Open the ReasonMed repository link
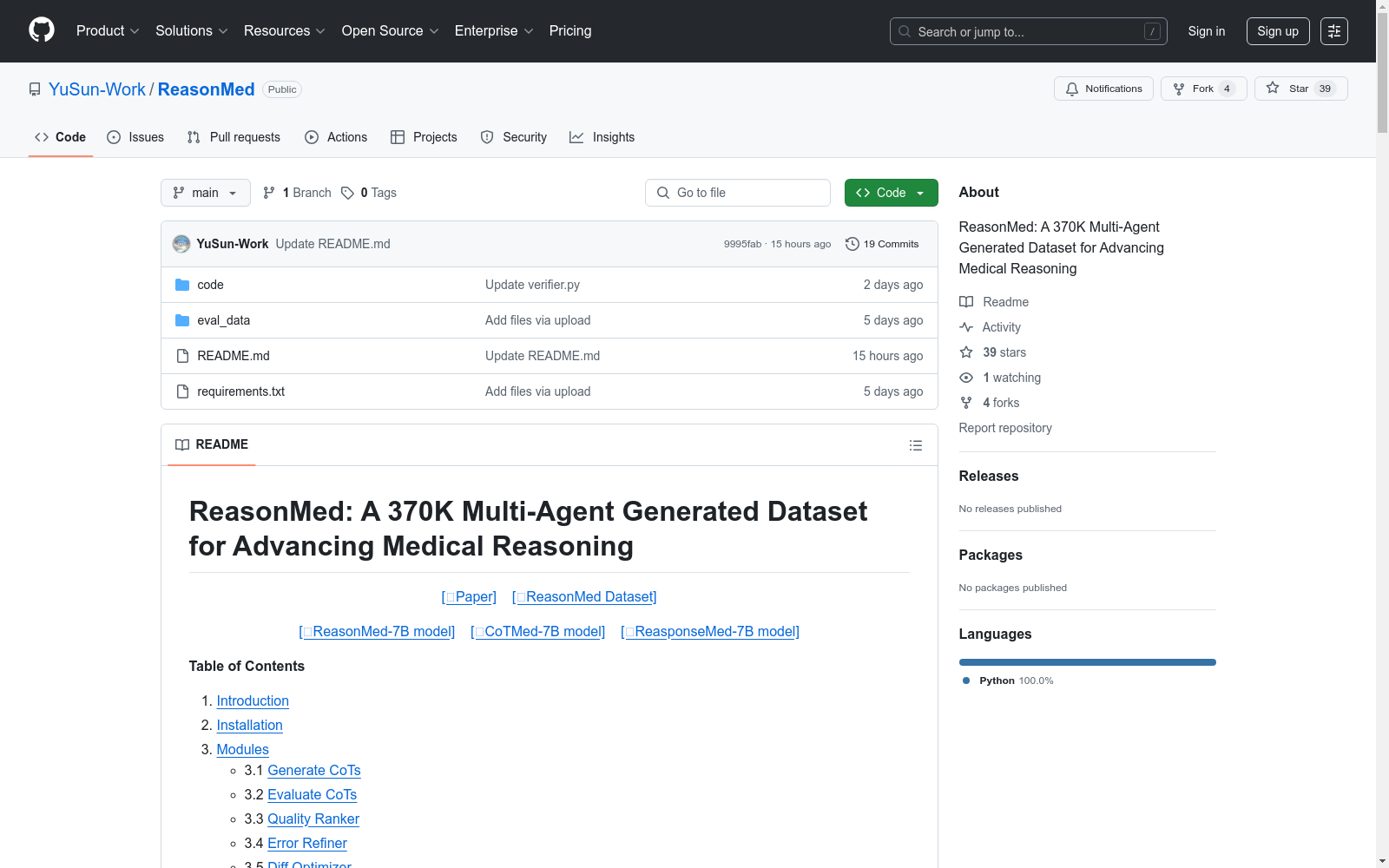Viewport: 1389px width, 868px height. [x=207, y=89]
